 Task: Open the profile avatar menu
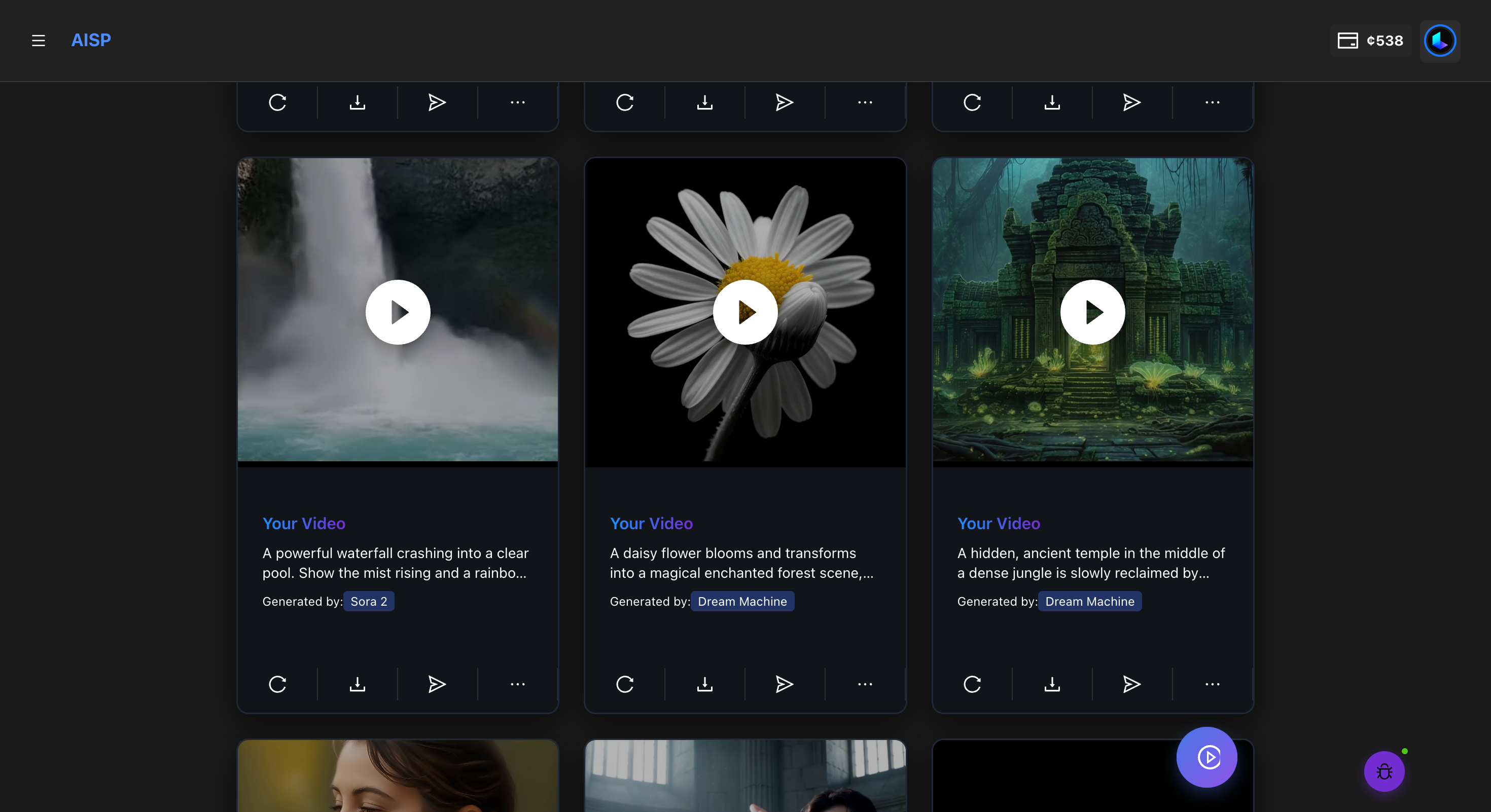(x=1440, y=41)
